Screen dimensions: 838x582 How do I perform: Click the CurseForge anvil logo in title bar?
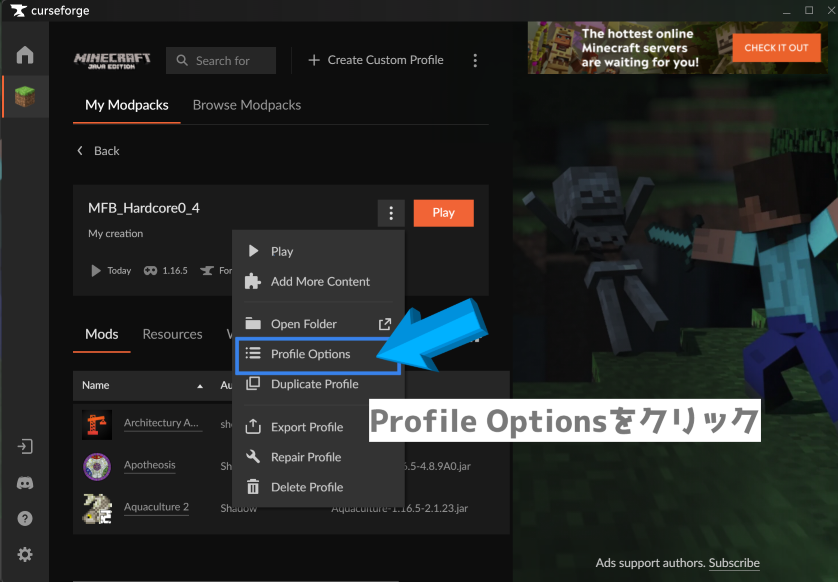coord(18,11)
